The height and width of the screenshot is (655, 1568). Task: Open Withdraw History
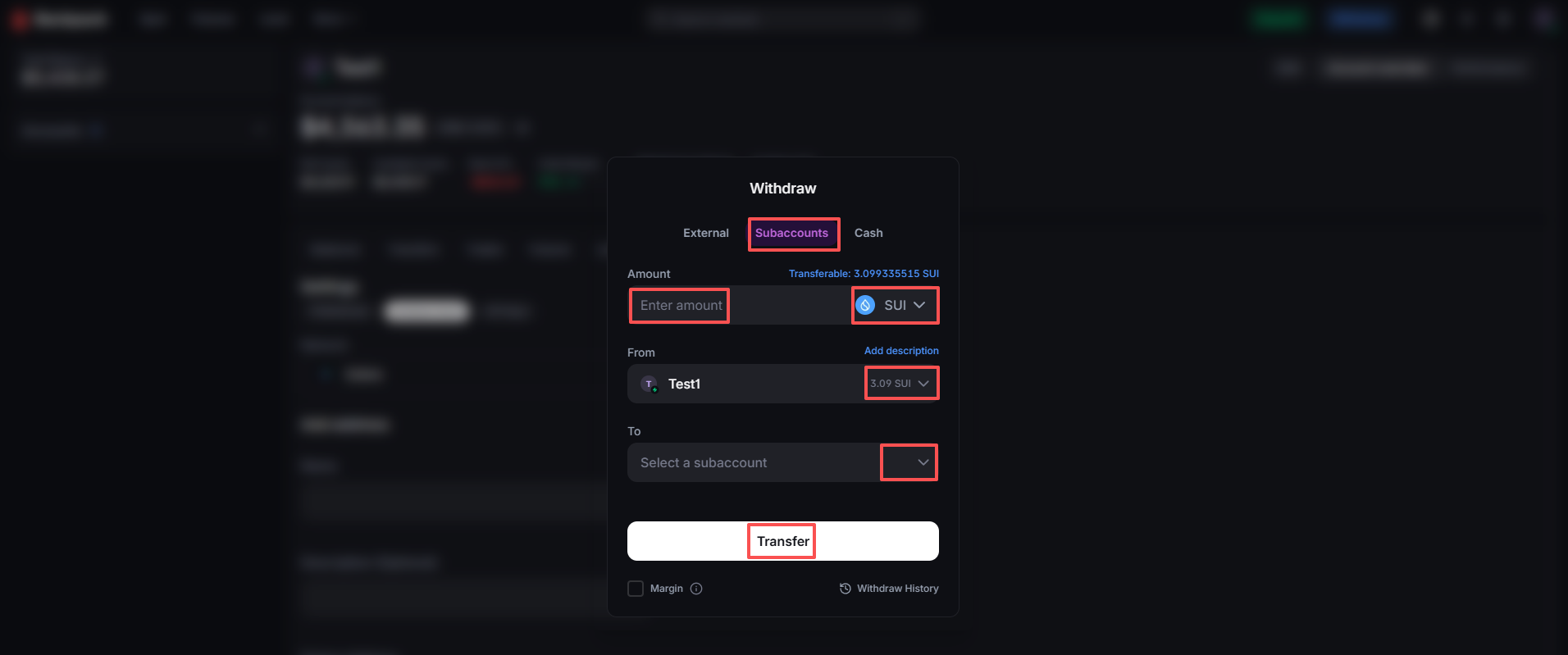click(897, 589)
